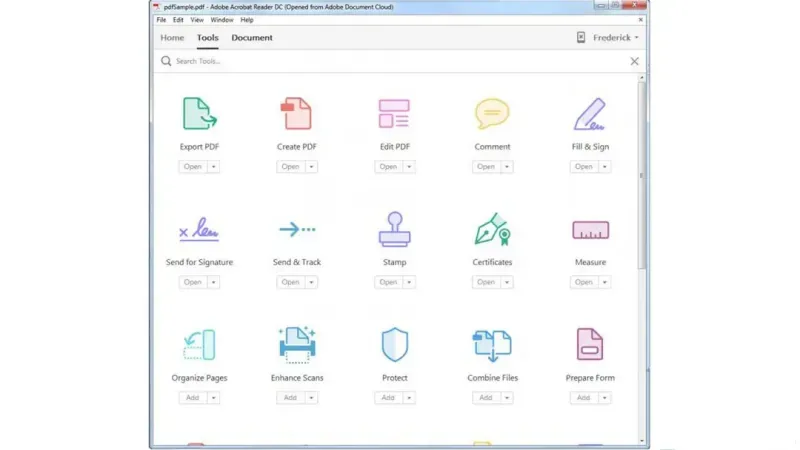Click the Combine Files icon

pos(492,345)
